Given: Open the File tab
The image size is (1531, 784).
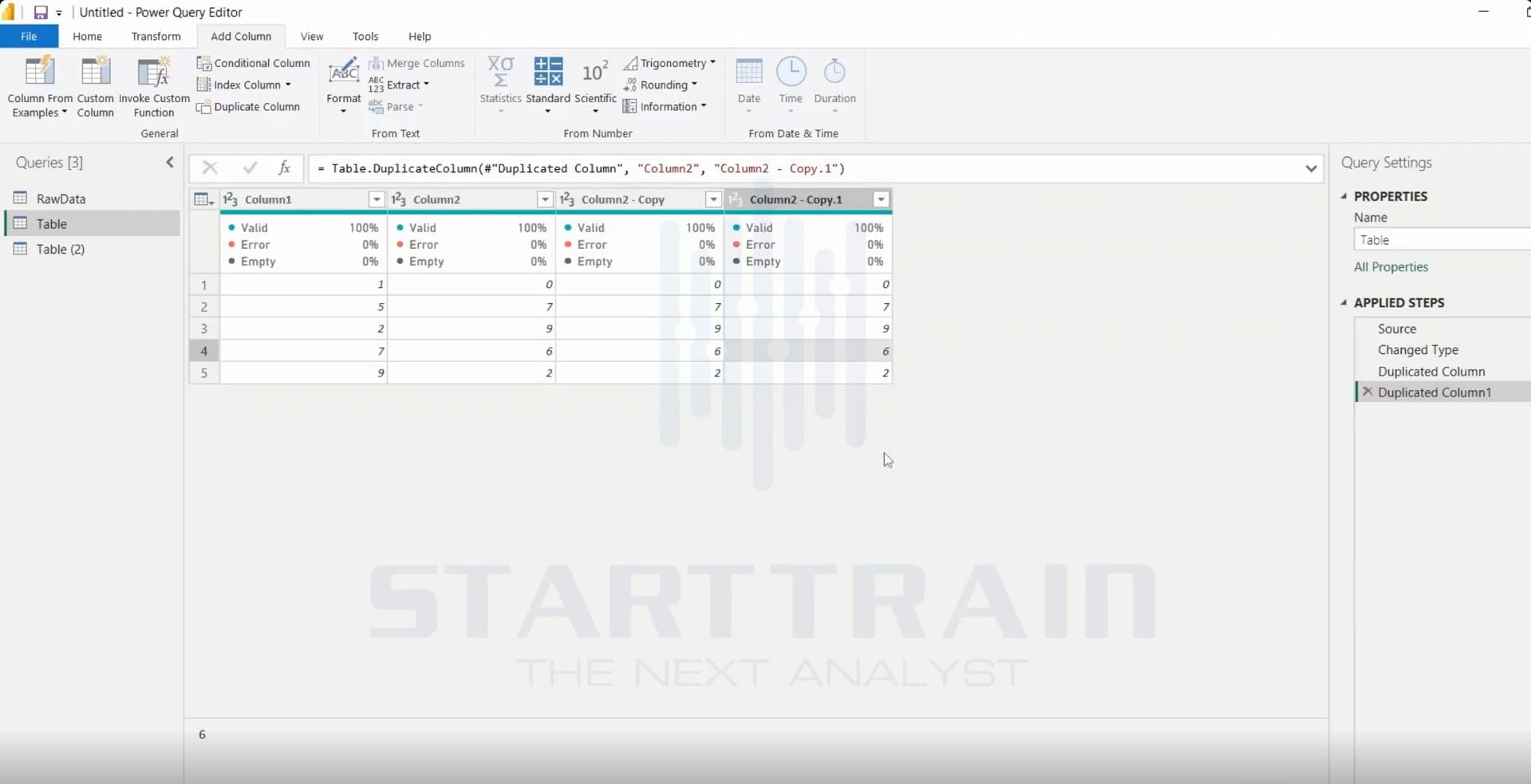Looking at the screenshot, I should coord(29,37).
